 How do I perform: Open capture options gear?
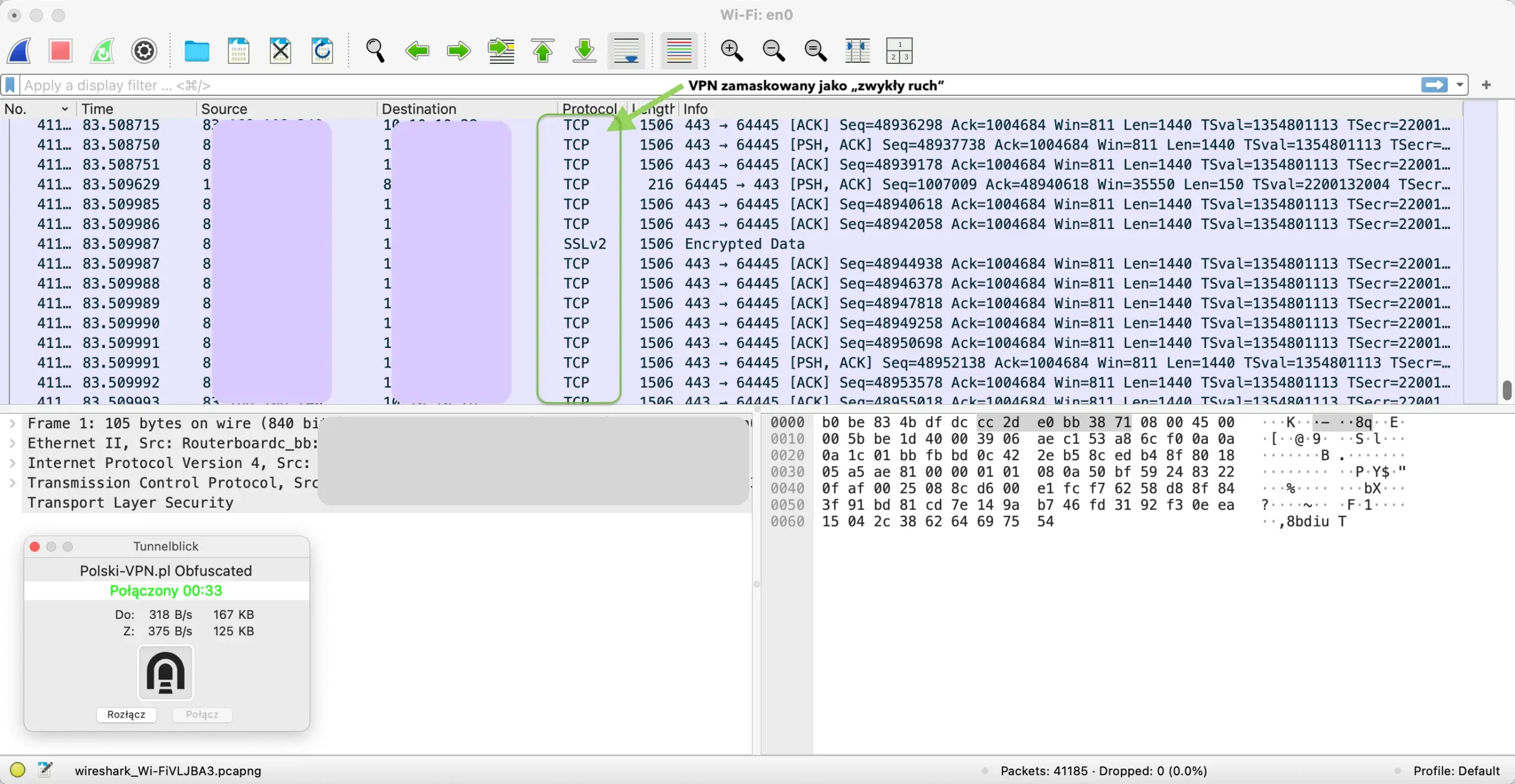click(x=144, y=51)
